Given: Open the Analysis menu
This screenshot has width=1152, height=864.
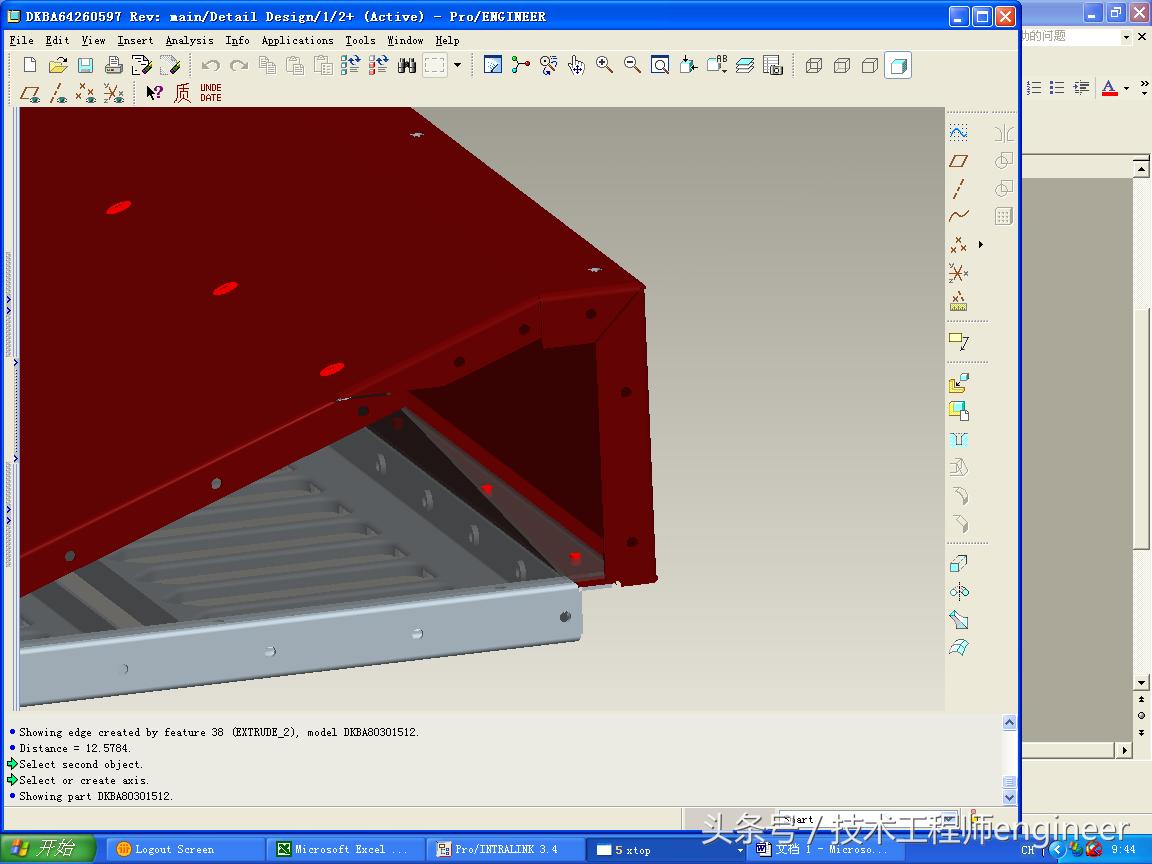Looking at the screenshot, I should 189,40.
